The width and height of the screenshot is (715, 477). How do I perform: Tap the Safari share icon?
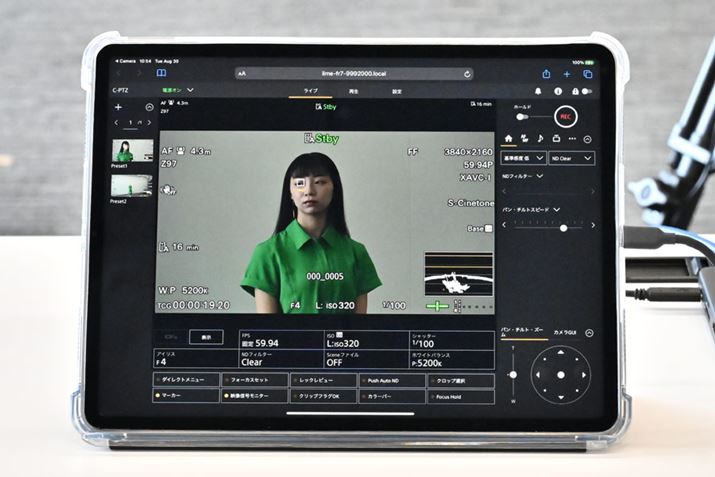(x=546, y=74)
